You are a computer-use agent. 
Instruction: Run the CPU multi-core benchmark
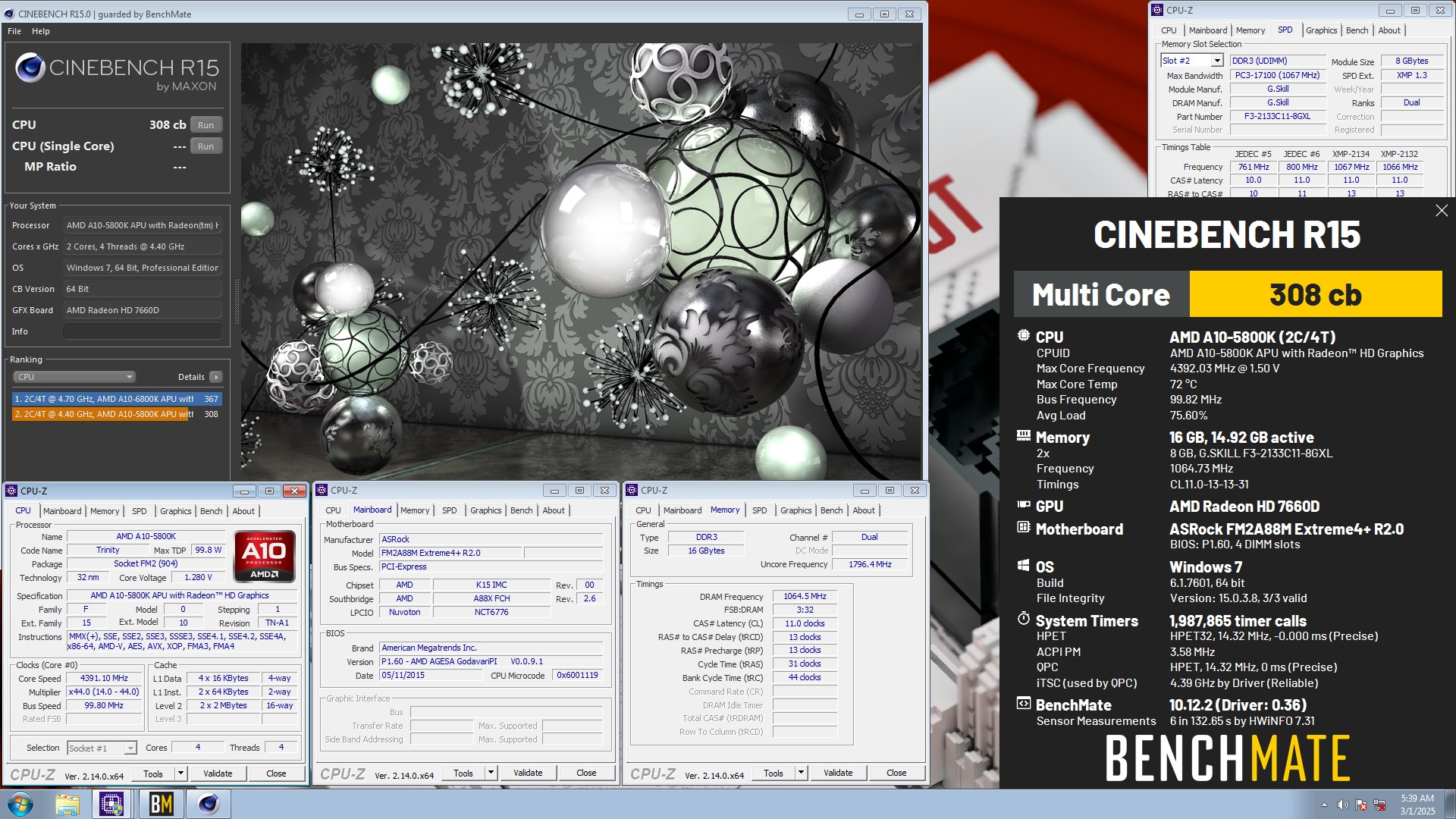click(206, 125)
